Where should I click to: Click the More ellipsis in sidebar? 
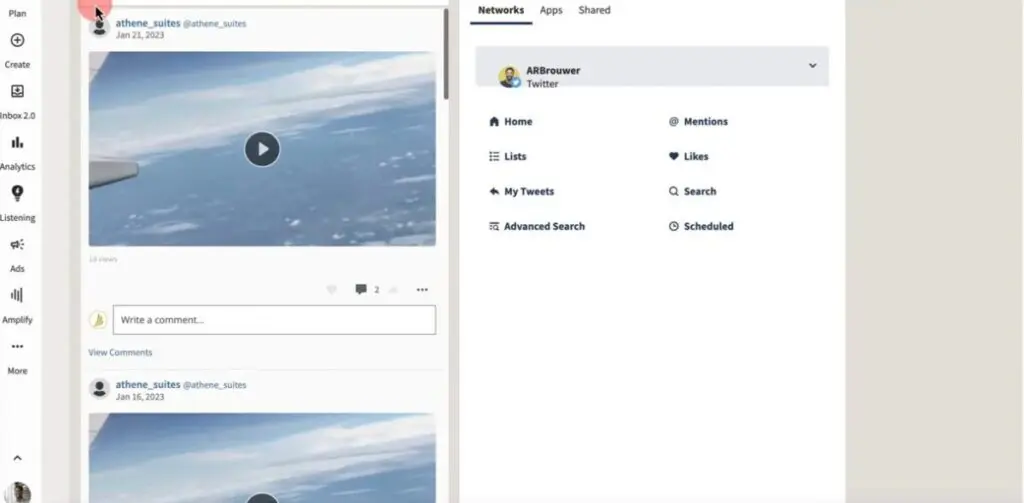pos(17,347)
